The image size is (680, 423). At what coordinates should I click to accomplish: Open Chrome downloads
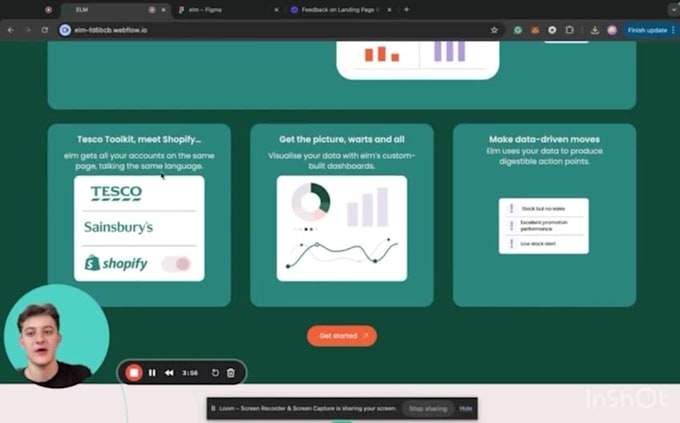[x=595, y=30]
